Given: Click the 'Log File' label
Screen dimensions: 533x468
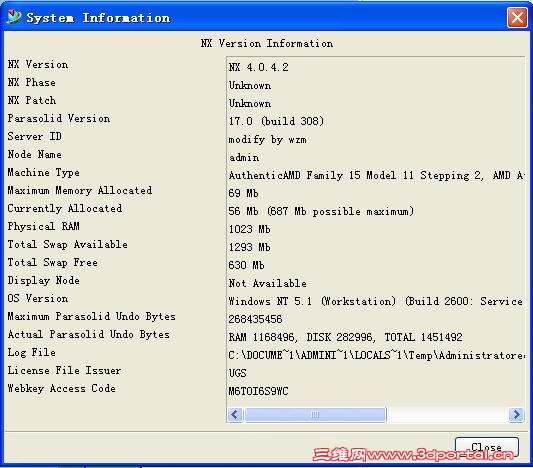Looking at the screenshot, I should (x=32, y=352).
